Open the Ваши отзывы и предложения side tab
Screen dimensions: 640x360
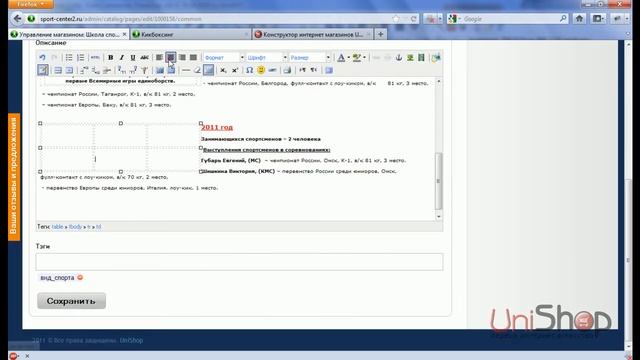(x=14, y=177)
